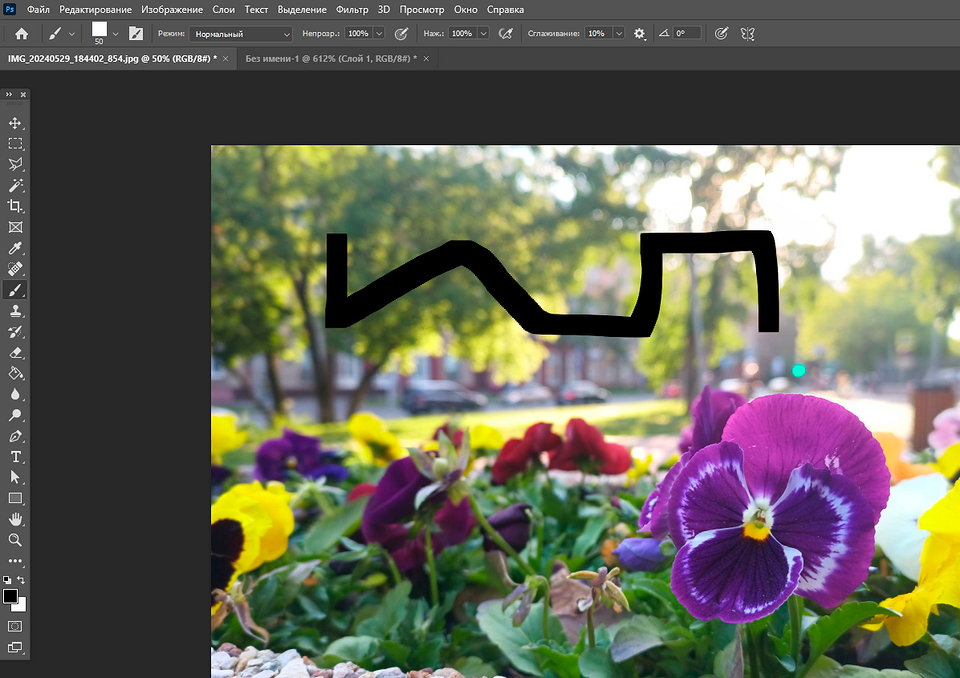Click the Home button in options bar

[x=21, y=33]
